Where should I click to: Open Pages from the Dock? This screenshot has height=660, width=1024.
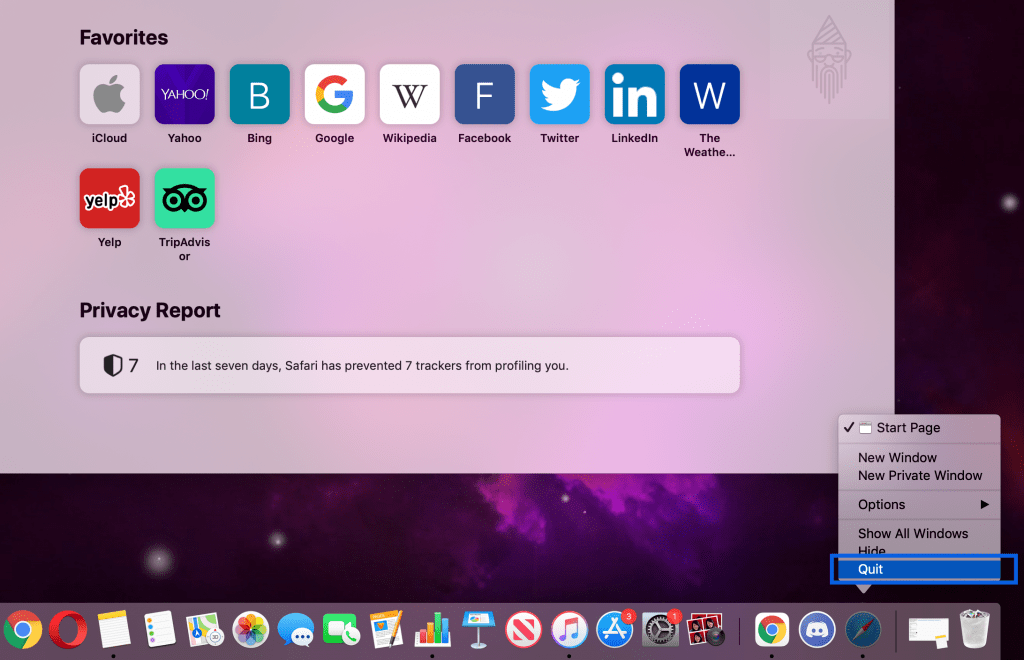pos(387,630)
